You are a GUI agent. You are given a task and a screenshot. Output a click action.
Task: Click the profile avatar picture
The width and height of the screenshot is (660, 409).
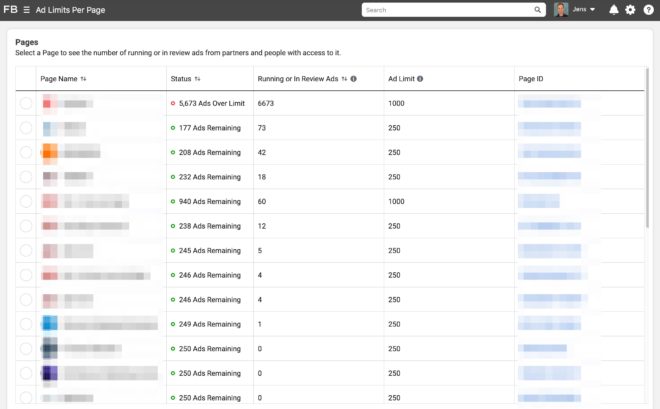(x=561, y=9)
